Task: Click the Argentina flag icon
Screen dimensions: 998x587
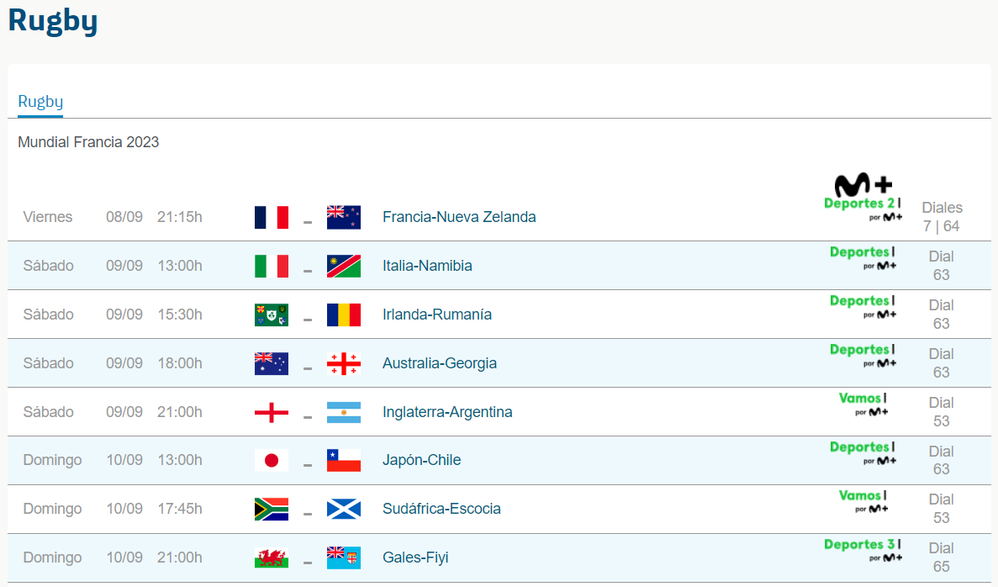Action: coord(343,412)
